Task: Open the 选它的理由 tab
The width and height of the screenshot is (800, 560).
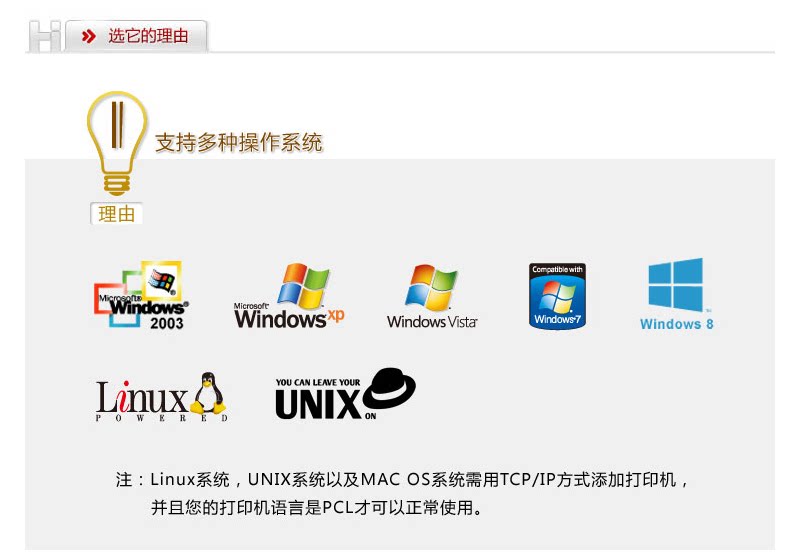Action: tap(136, 36)
